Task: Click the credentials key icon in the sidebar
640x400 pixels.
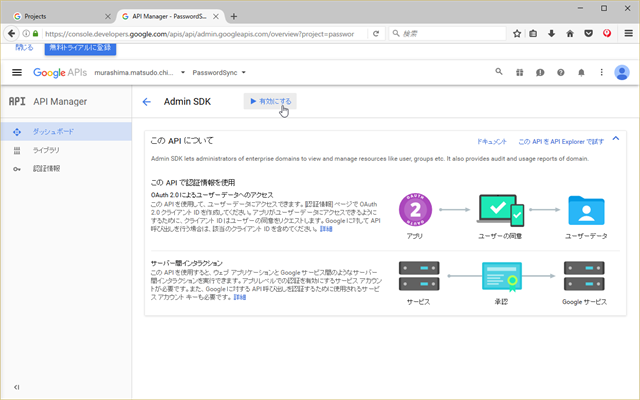Action: [17, 169]
